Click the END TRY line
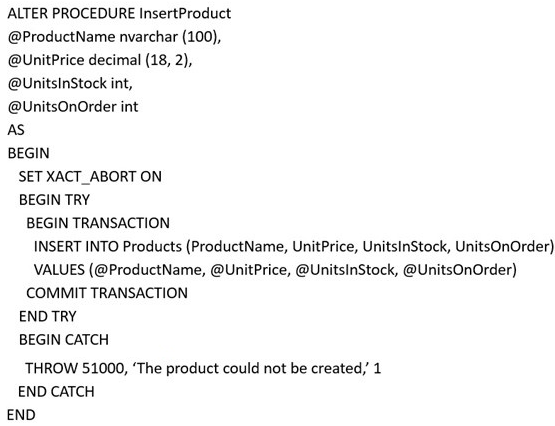The height and width of the screenshot is (426, 555). (48, 316)
